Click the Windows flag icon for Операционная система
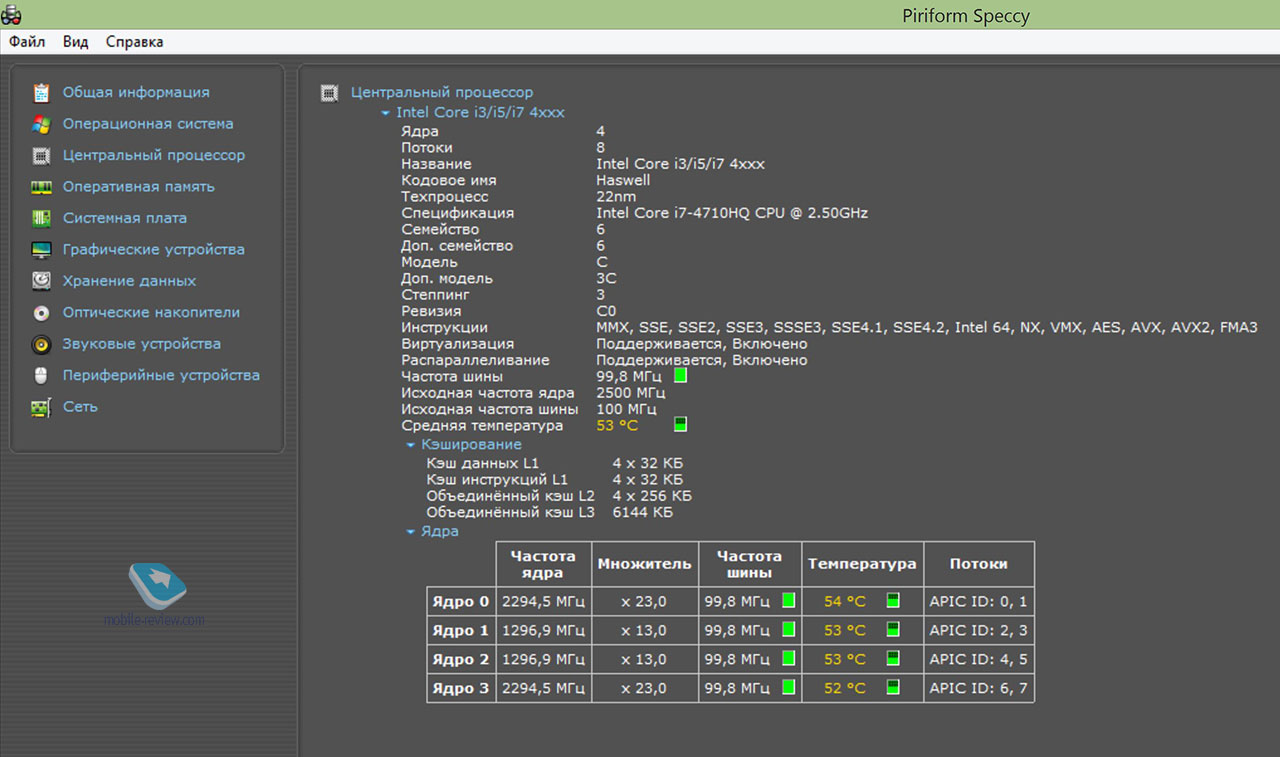The image size is (1280, 757). (x=41, y=124)
